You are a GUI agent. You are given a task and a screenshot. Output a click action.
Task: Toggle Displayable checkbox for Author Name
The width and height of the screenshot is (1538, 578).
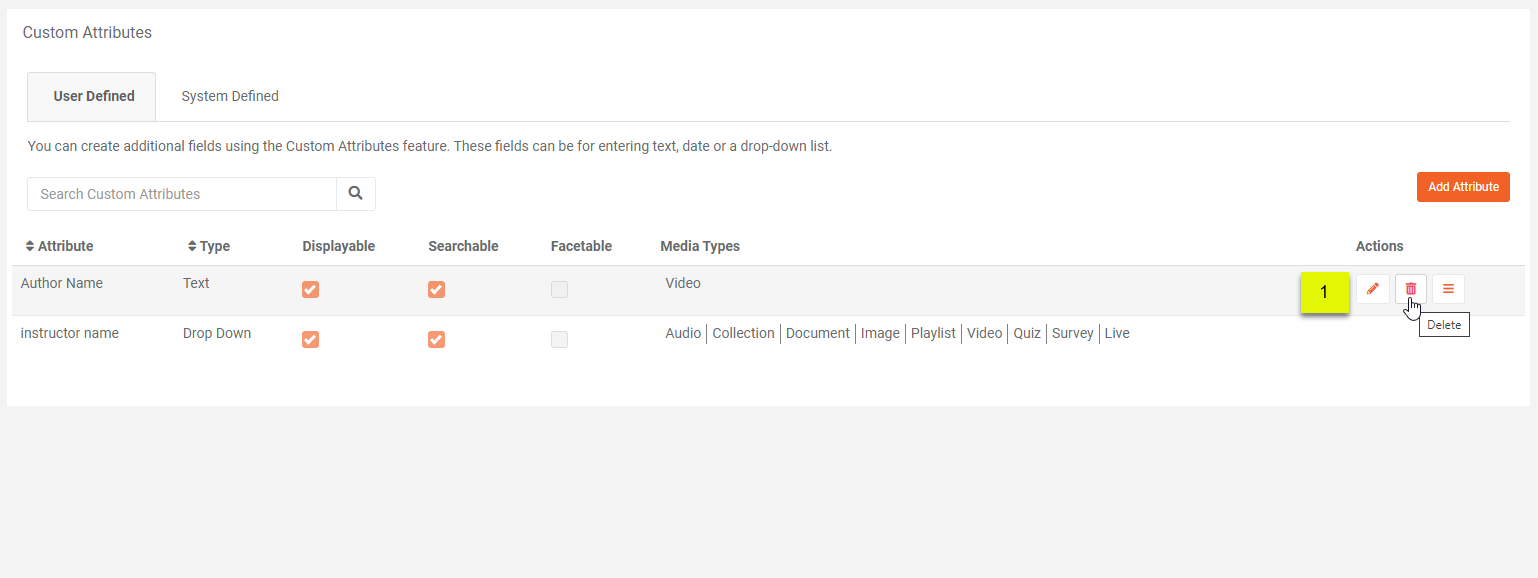coord(310,290)
